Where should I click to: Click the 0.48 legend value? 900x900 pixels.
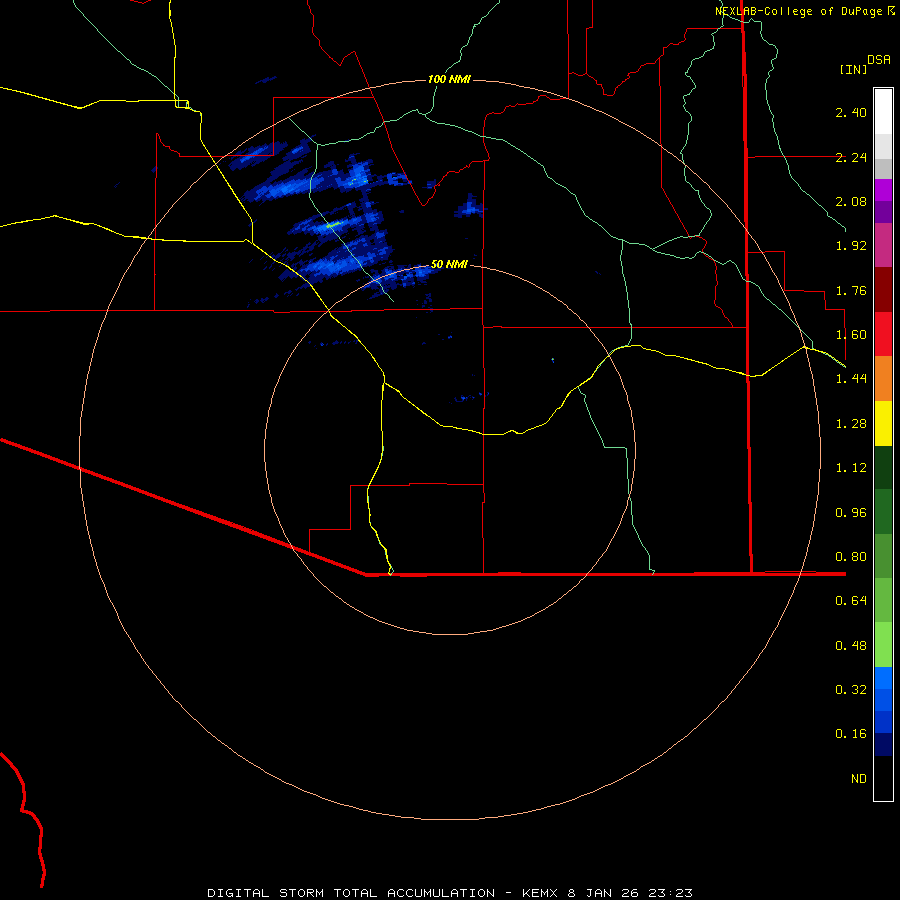(x=851, y=646)
